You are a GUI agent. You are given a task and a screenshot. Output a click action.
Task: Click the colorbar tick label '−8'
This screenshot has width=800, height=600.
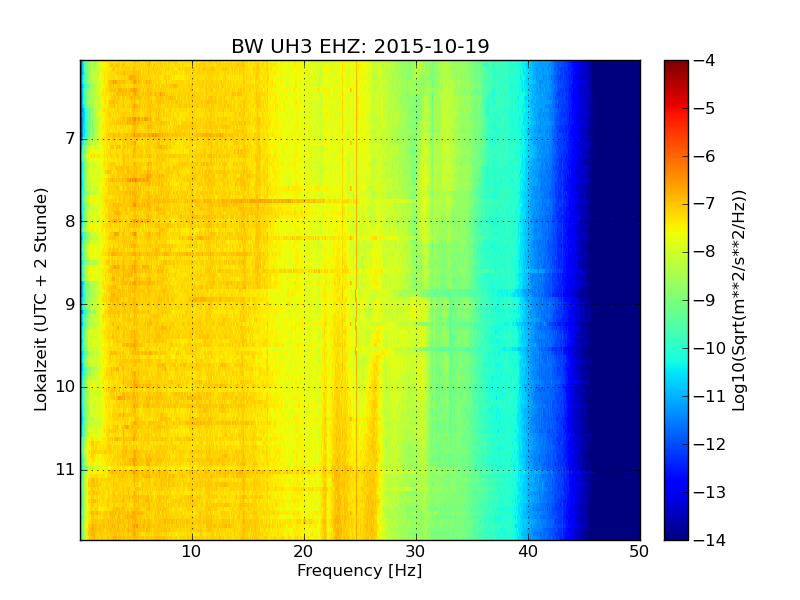[x=705, y=252]
